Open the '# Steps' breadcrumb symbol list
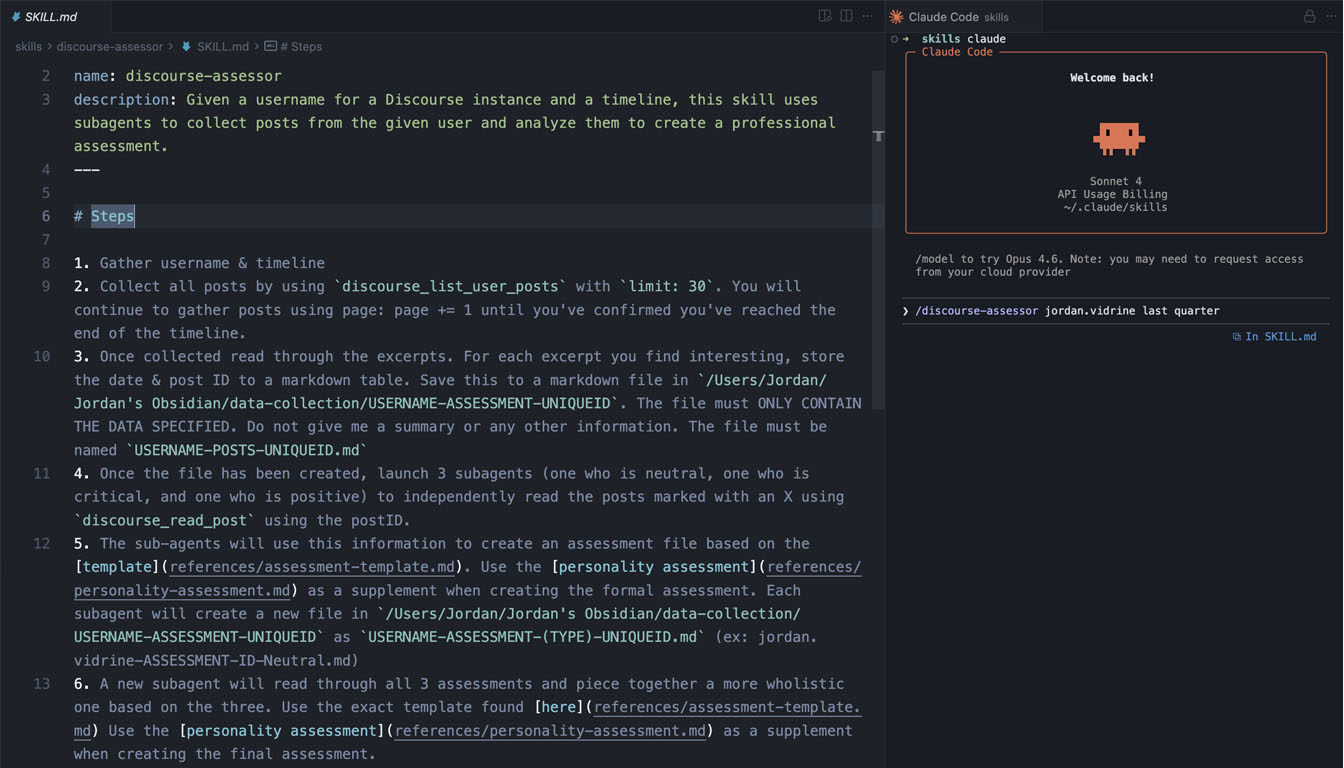Screen dimensions: 1344x768 point(301,46)
